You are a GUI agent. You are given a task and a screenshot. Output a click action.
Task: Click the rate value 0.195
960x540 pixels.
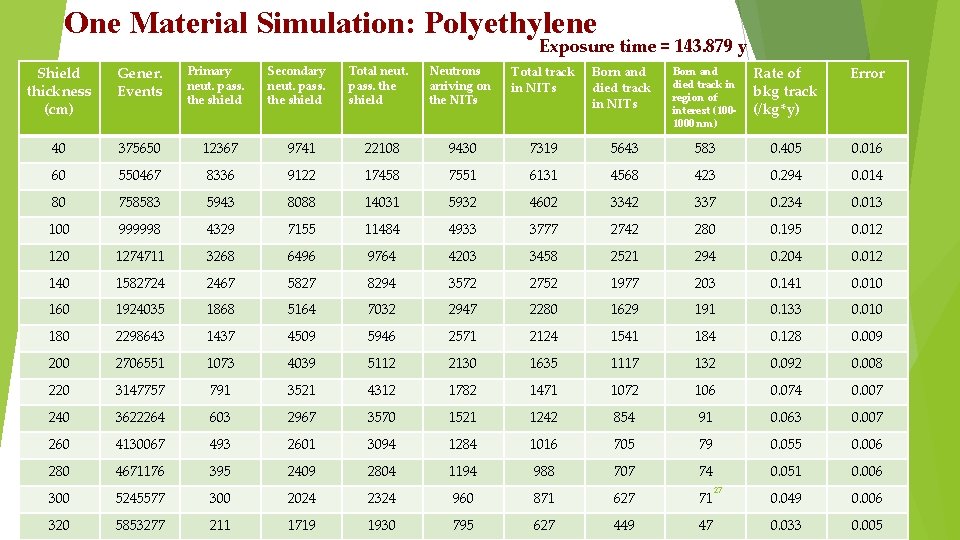pos(786,229)
